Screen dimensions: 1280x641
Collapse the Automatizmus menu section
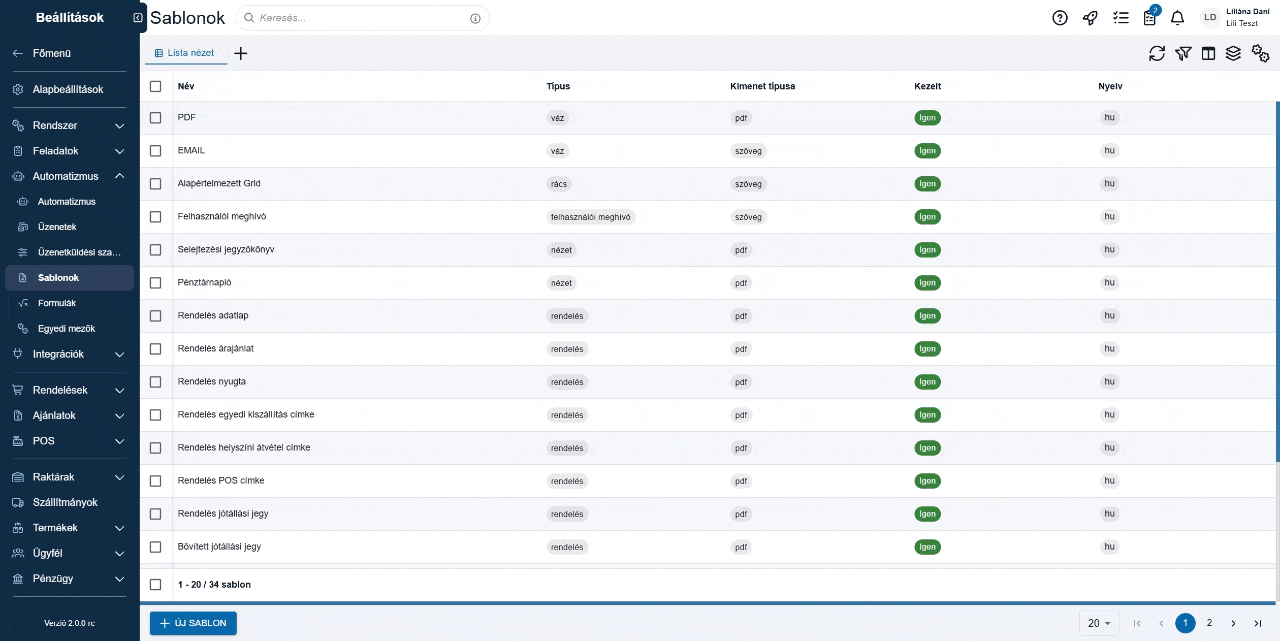click(69, 176)
